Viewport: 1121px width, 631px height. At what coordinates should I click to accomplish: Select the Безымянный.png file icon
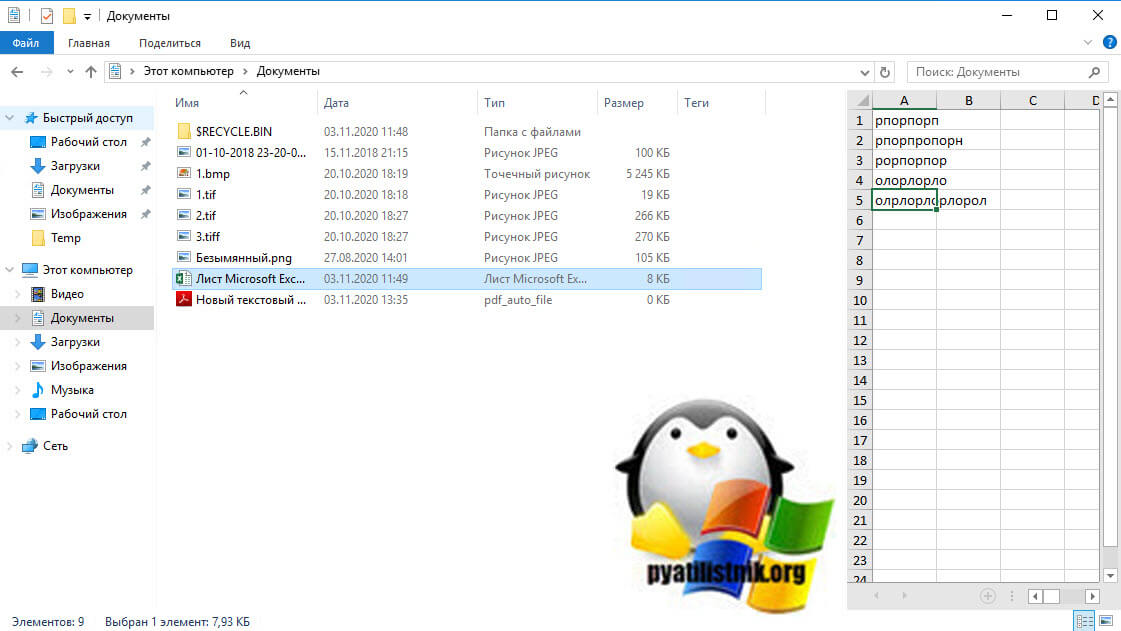tap(184, 257)
